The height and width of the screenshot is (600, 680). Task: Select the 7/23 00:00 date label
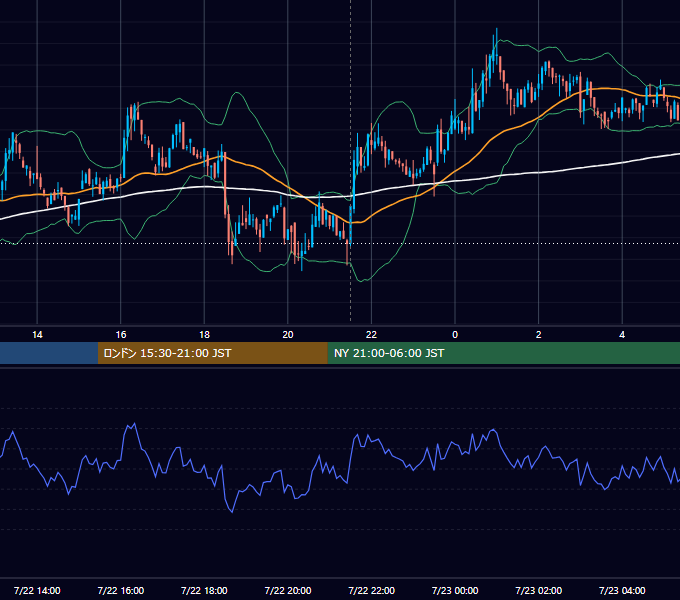coord(455,590)
